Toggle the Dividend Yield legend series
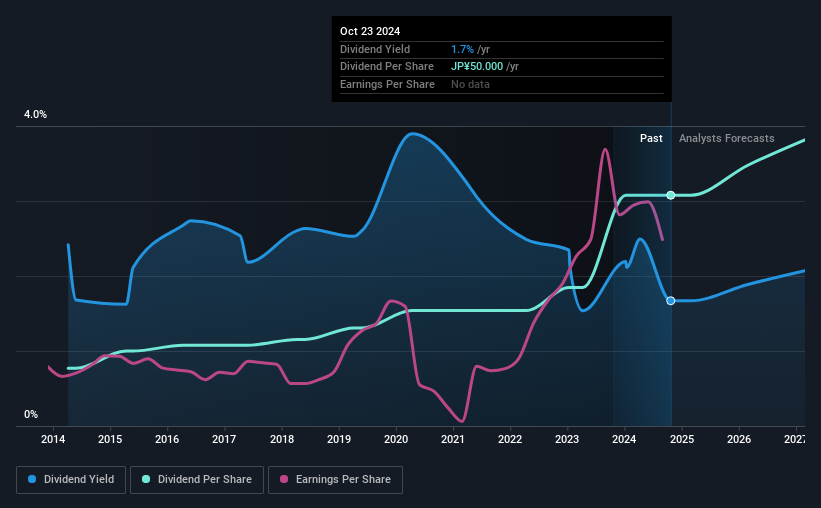Screen dimensions: 821x508 (71, 480)
